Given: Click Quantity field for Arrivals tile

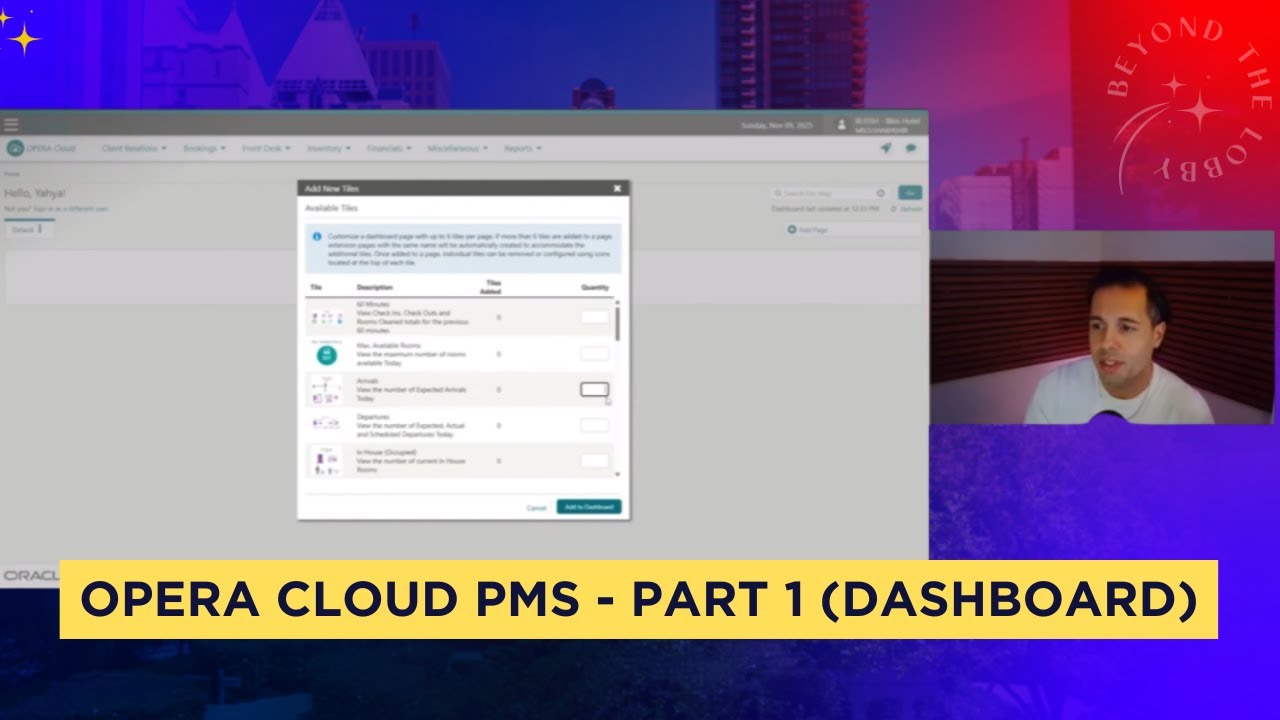Looking at the screenshot, I should point(594,389).
